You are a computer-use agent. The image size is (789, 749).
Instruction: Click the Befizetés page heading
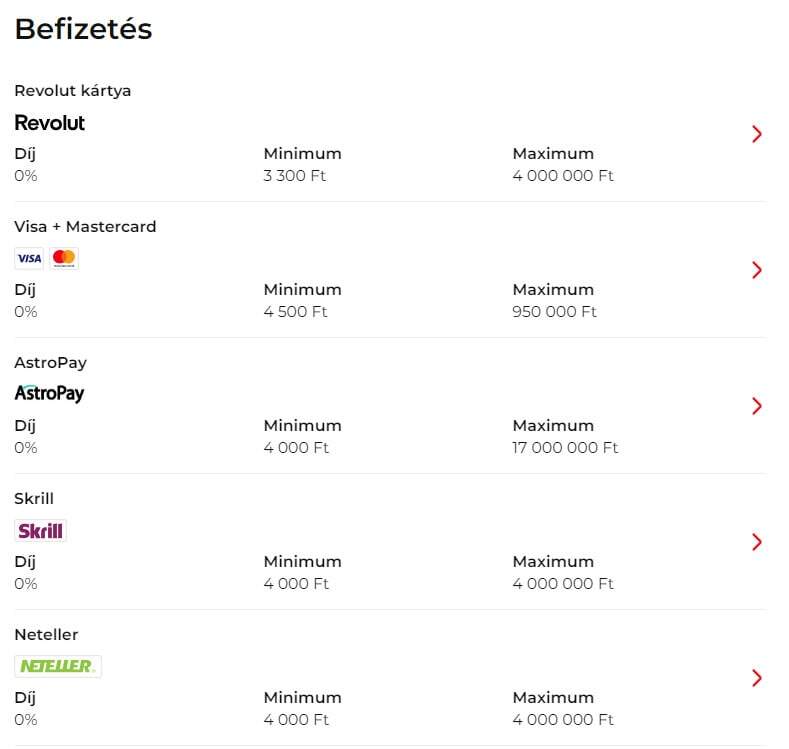click(84, 29)
